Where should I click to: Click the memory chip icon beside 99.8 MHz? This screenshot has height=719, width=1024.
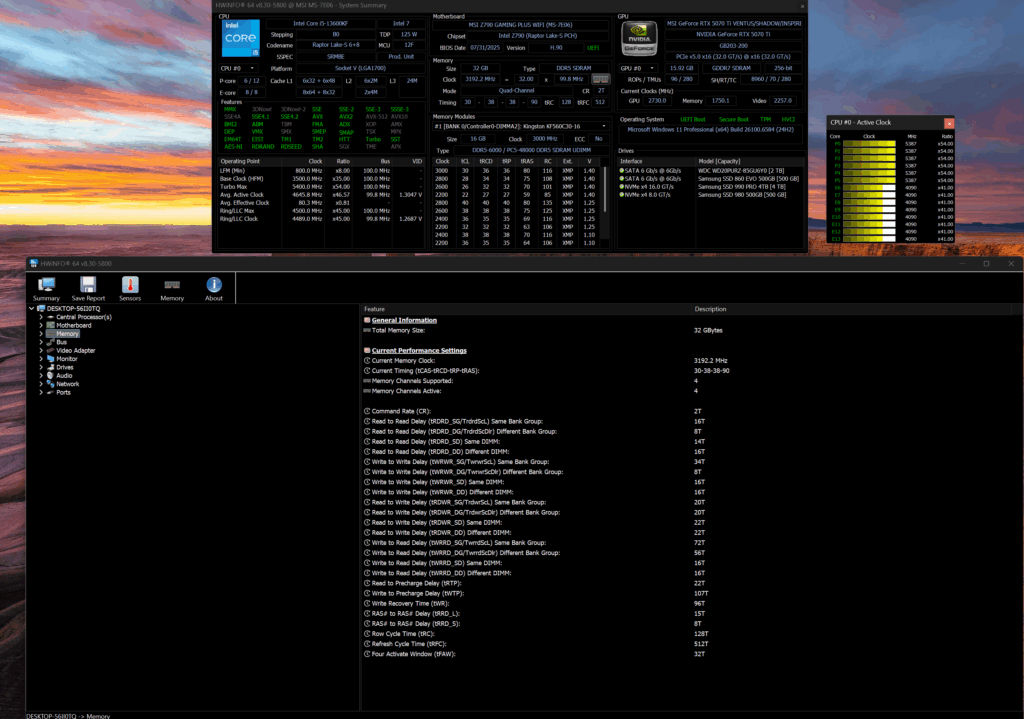coord(600,79)
